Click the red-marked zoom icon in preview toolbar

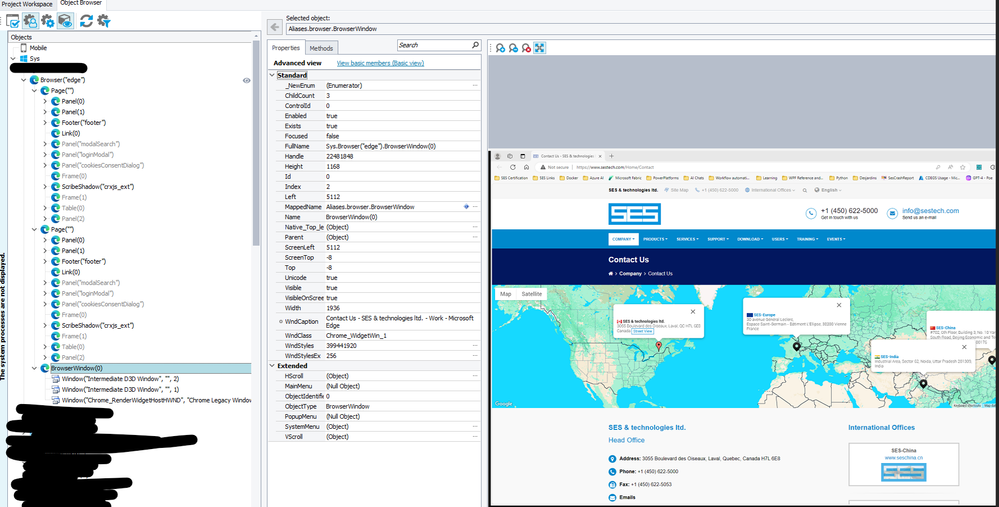point(526,47)
